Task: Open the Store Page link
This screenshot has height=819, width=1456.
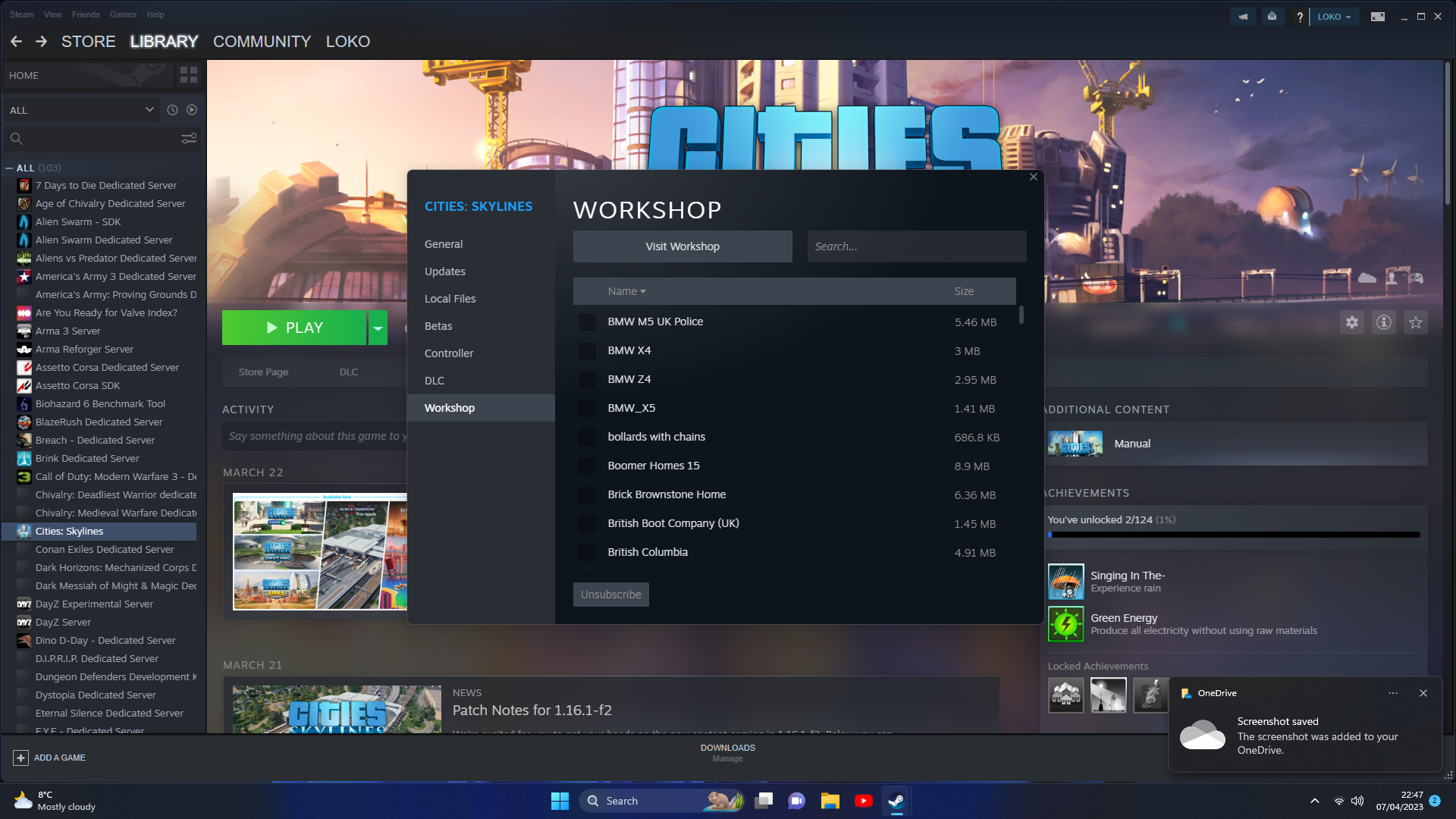Action: (263, 372)
